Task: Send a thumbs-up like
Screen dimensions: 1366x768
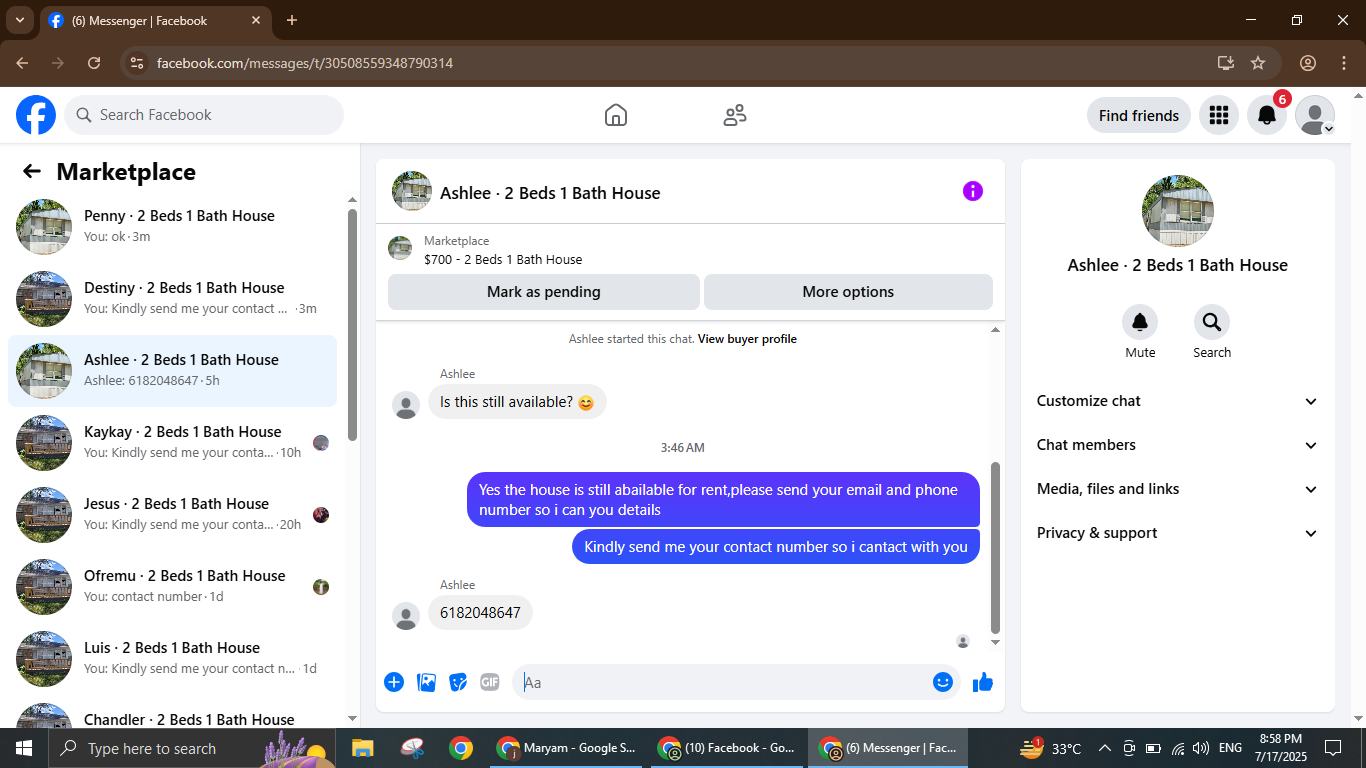Action: 983,682
